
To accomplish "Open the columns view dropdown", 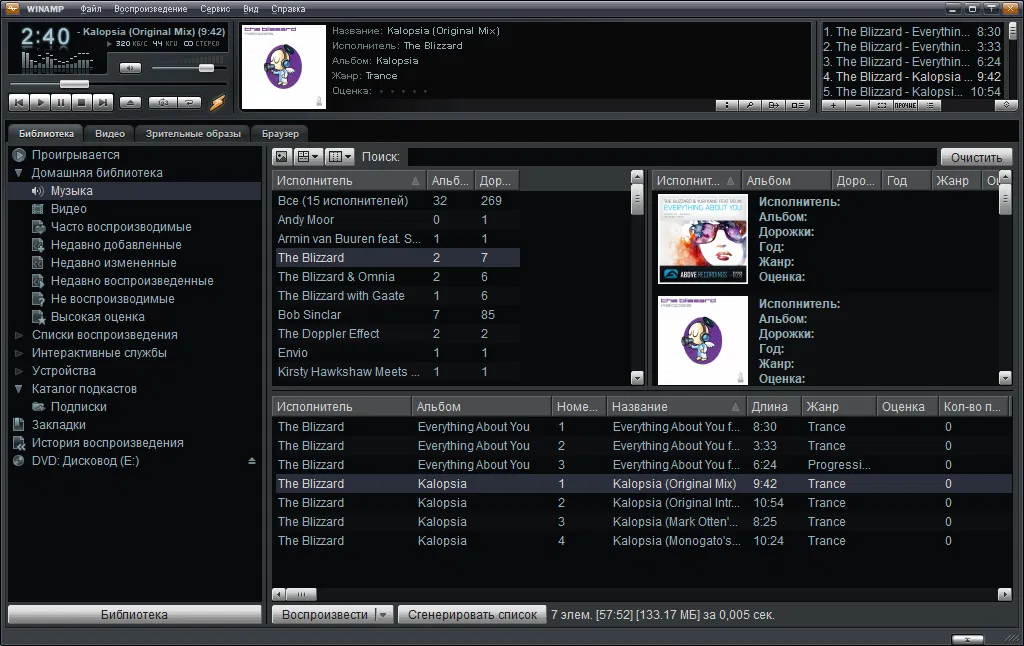I will (x=340, y=157).
